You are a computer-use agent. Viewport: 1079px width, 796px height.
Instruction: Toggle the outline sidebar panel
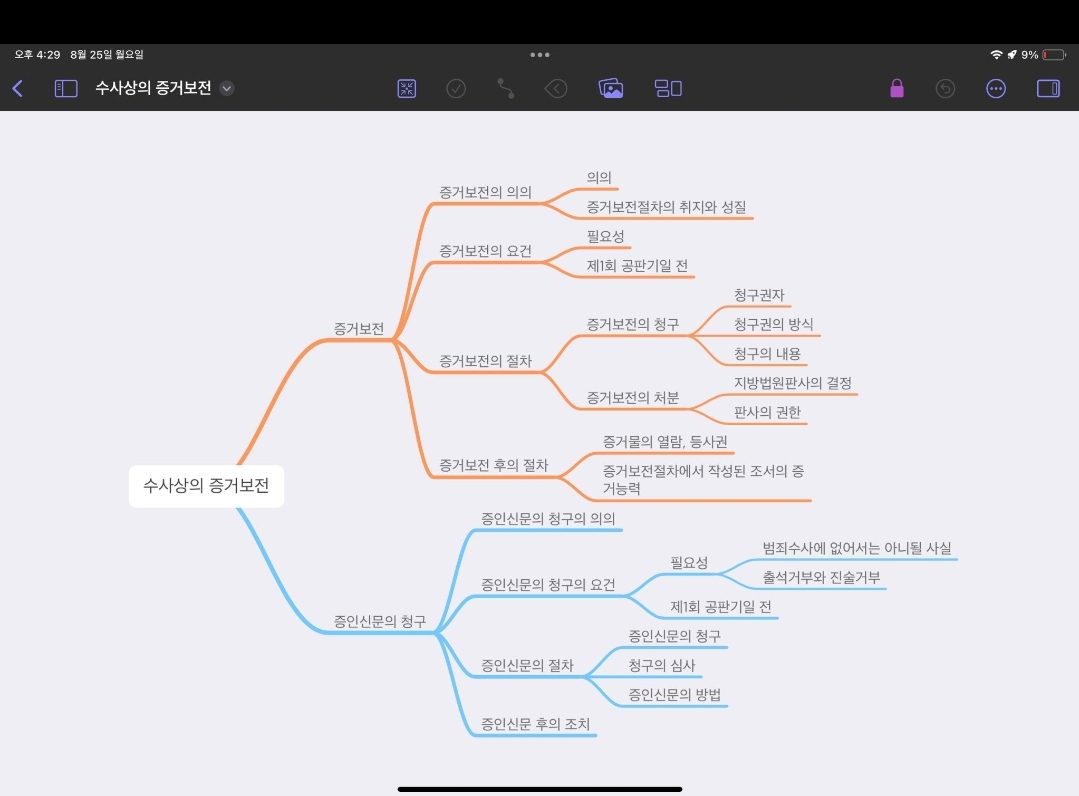click(66, 89)
